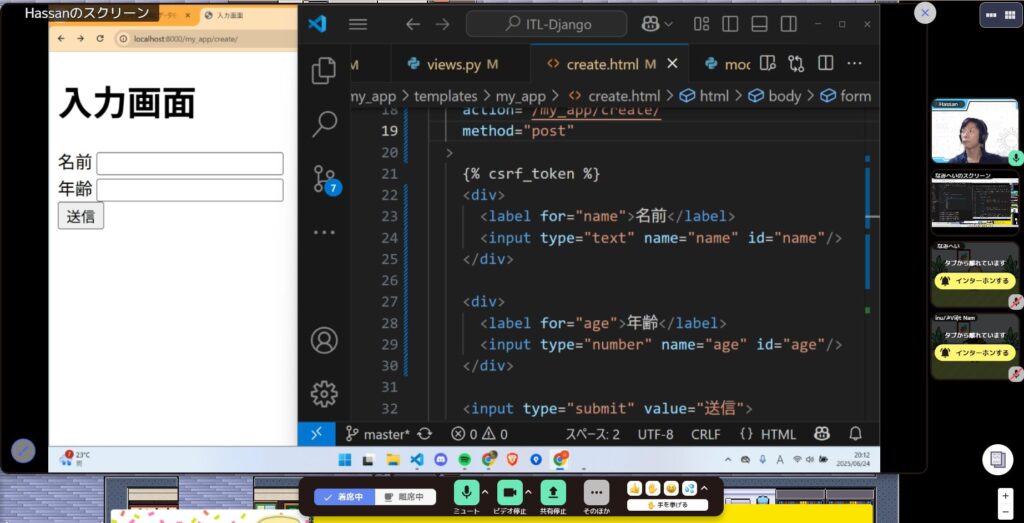Click the thumbs up reaction emoji
The image size is (1024, 523).
tap(634, 488)
